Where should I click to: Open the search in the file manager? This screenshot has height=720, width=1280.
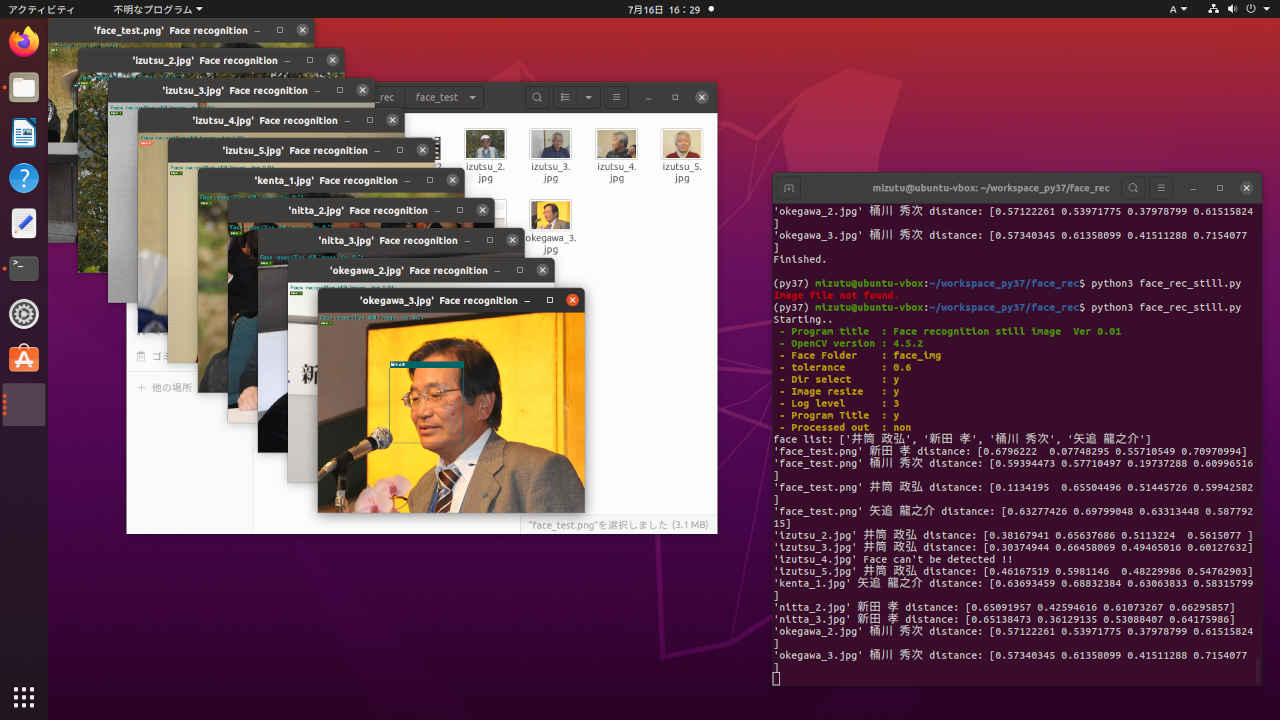pyautogui.click(x=537, y=97)
